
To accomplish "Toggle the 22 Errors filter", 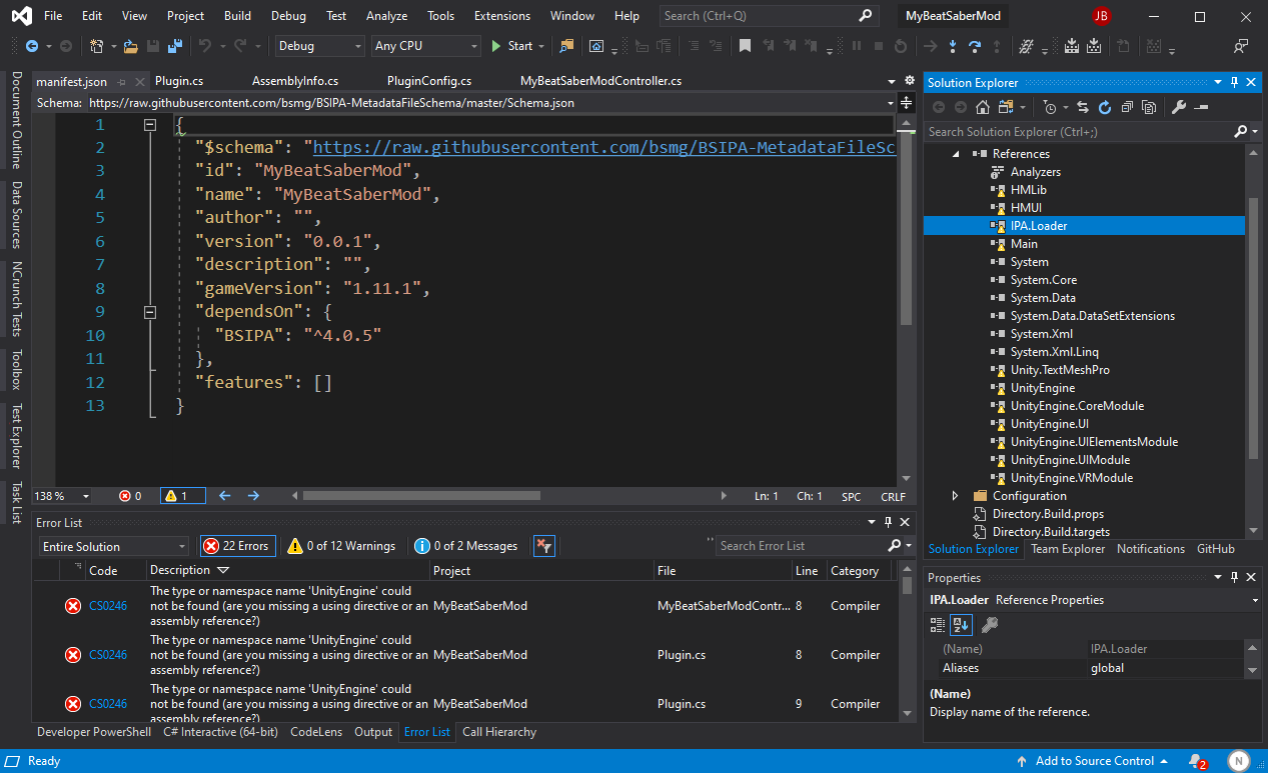I will point(238,546).
